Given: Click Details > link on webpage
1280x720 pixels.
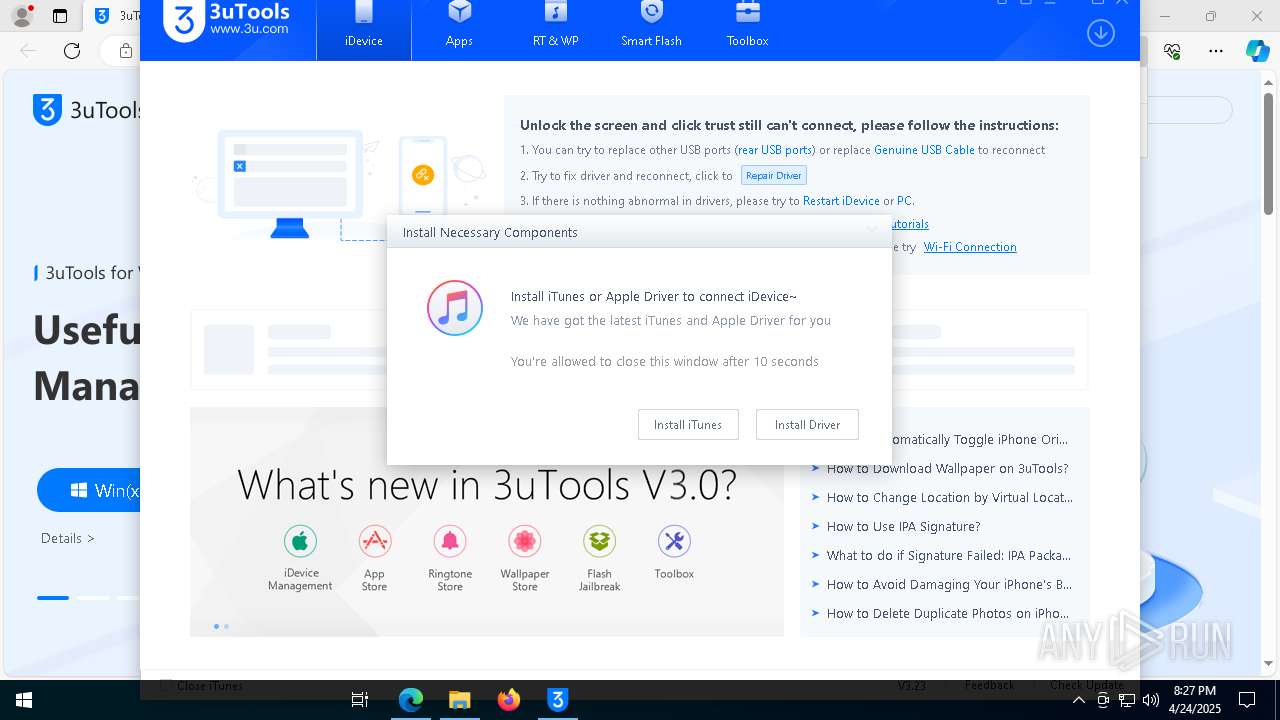Looking at the screenshot, I should (68, 538).
